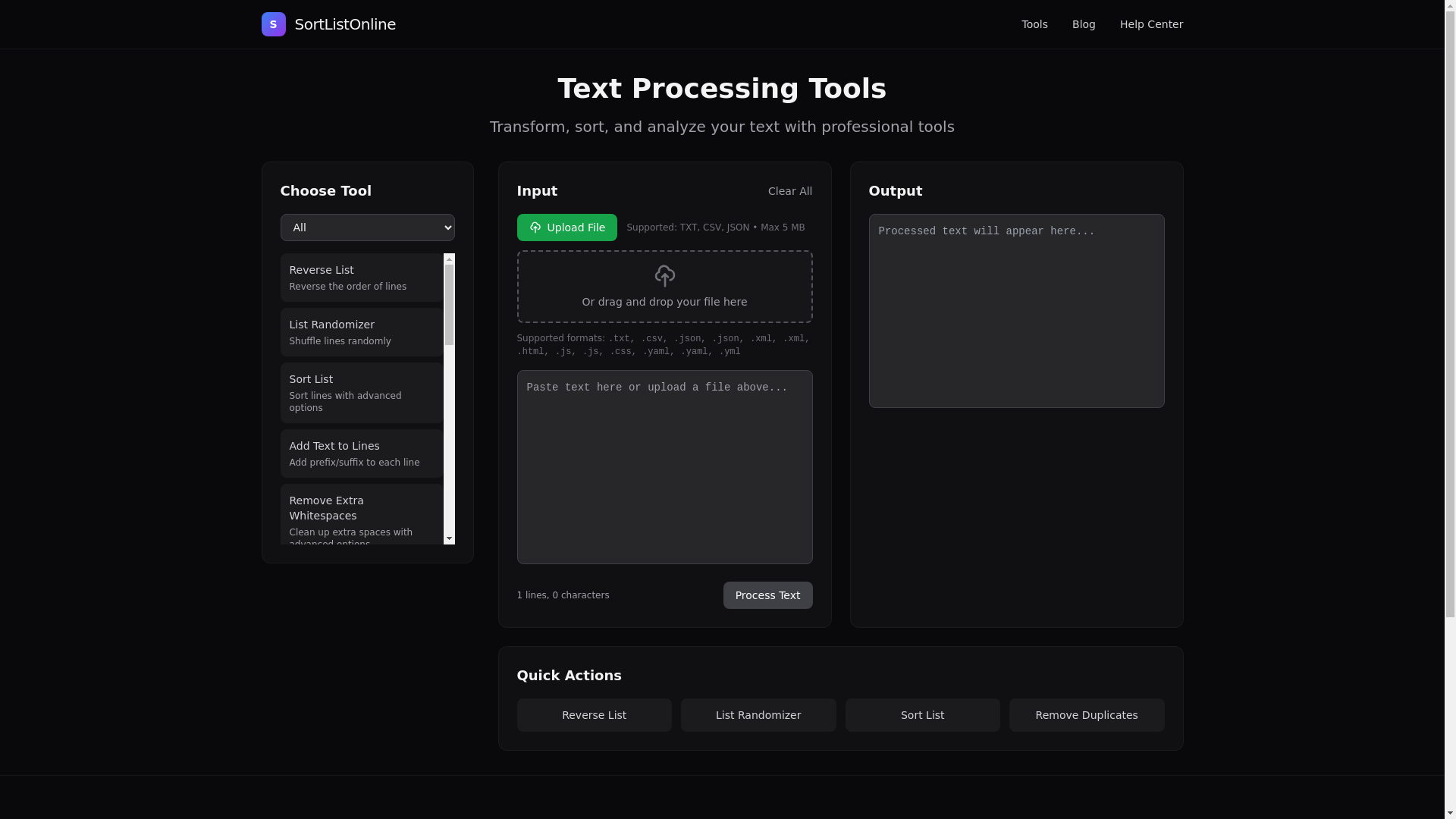1456x819 pixels.
Task: Click the 'Supported: TXT, CSV, JSON • Max 5 MB' text
Action: click(715, 227)
